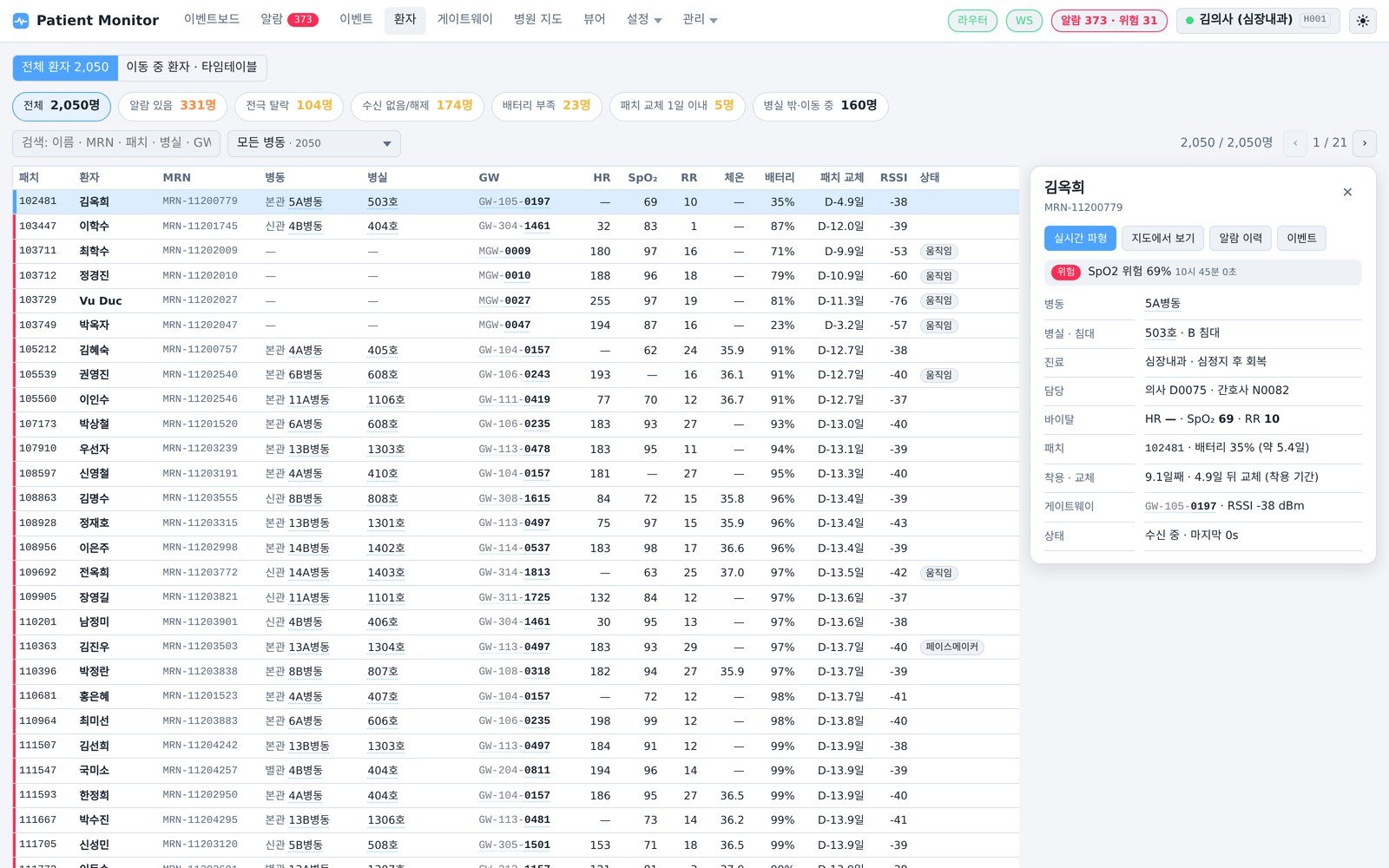Select patient row 김혜숙
This screenshot has width=1389, height=868.
(517, 350)
